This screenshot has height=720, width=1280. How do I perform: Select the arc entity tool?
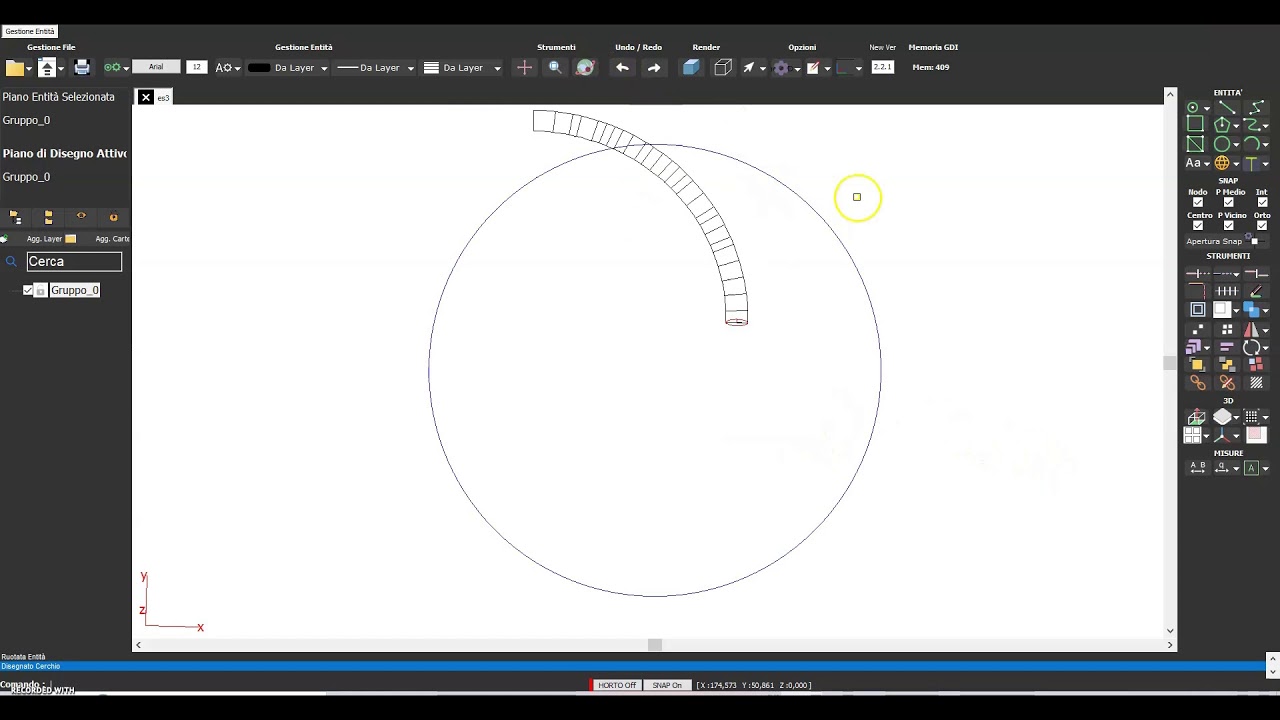pos(1251,144)
